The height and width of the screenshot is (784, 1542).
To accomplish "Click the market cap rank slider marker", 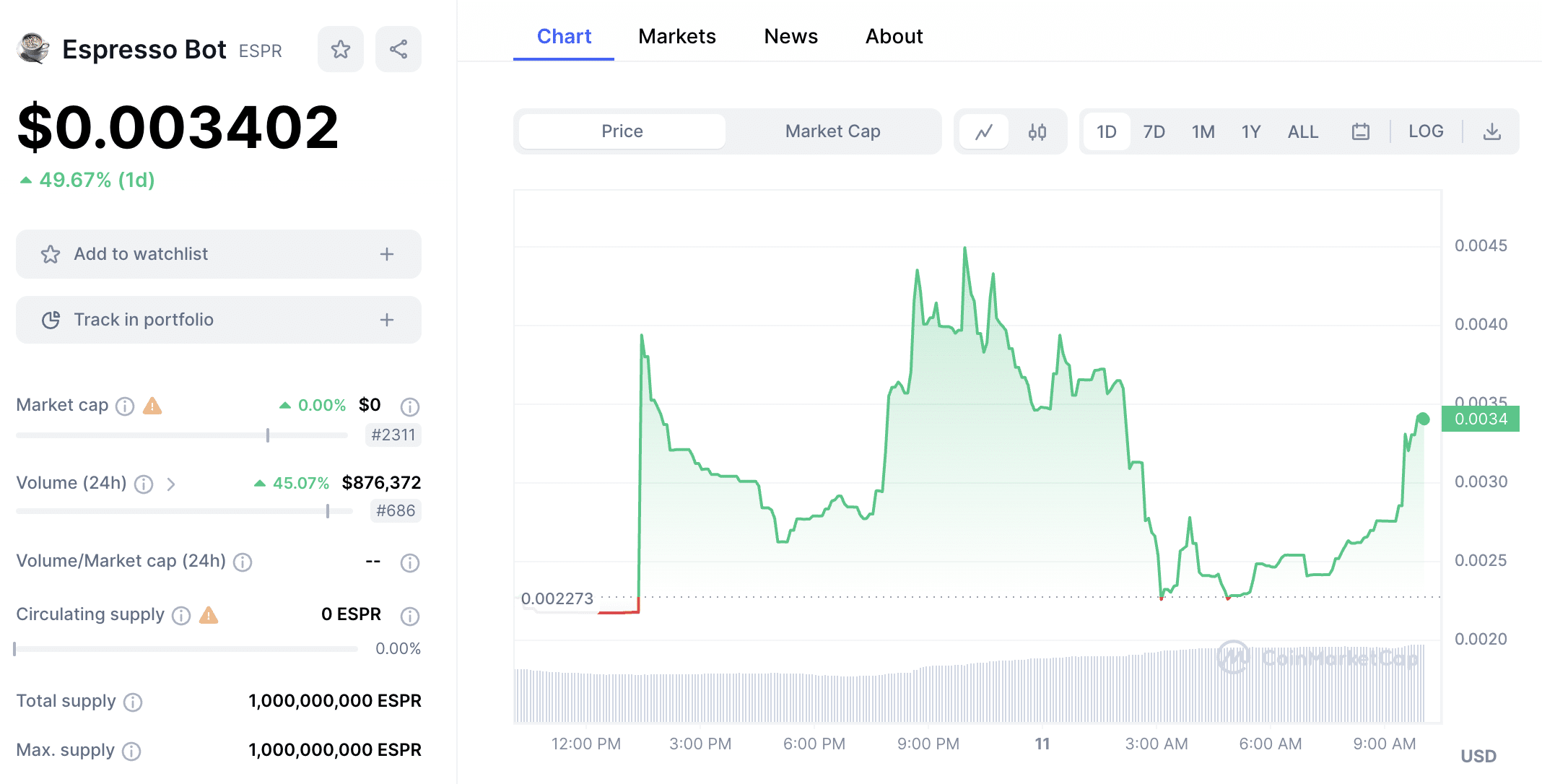I will coord(268,435).
